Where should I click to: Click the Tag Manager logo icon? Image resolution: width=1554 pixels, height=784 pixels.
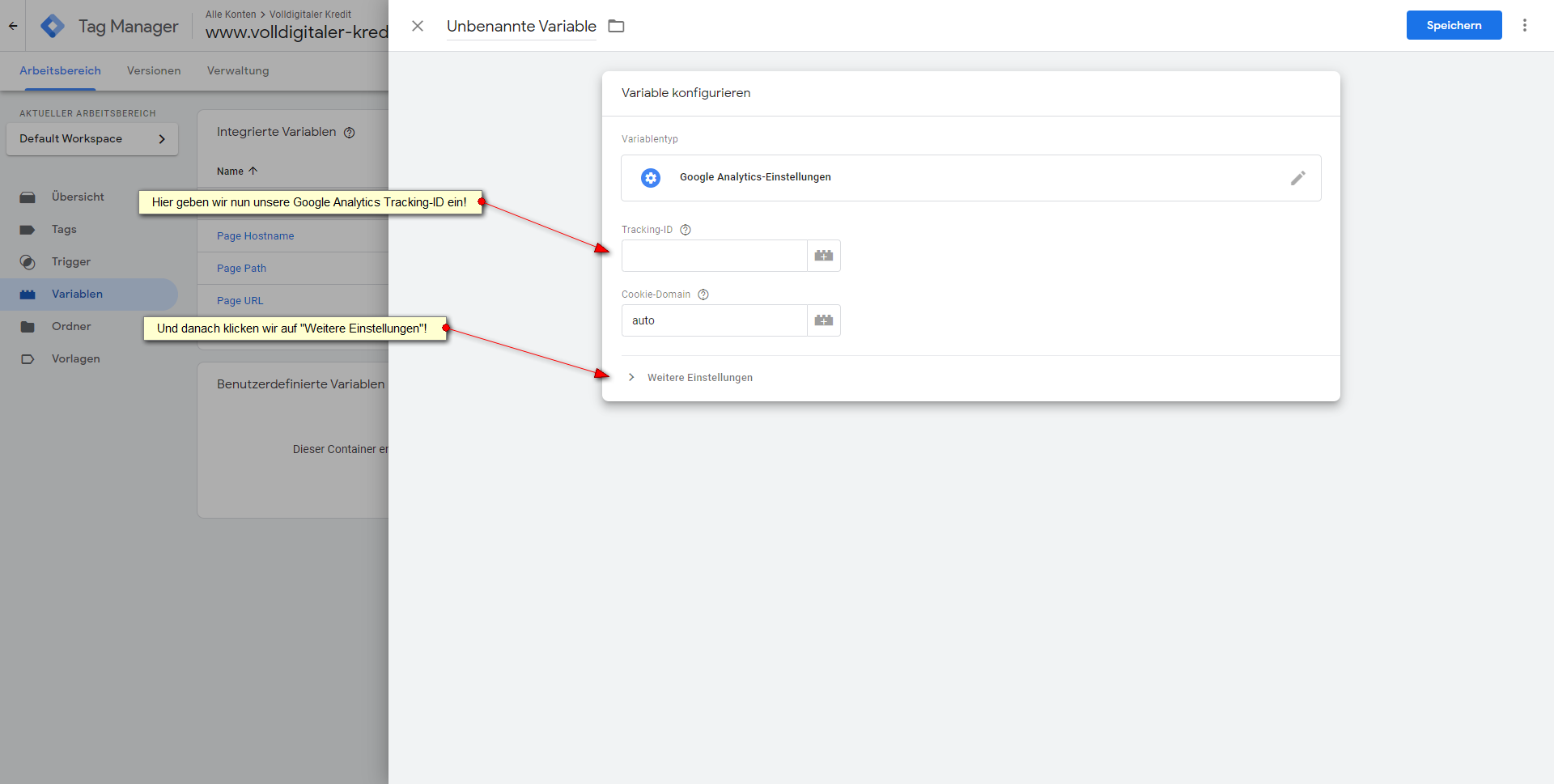point(53,26)
